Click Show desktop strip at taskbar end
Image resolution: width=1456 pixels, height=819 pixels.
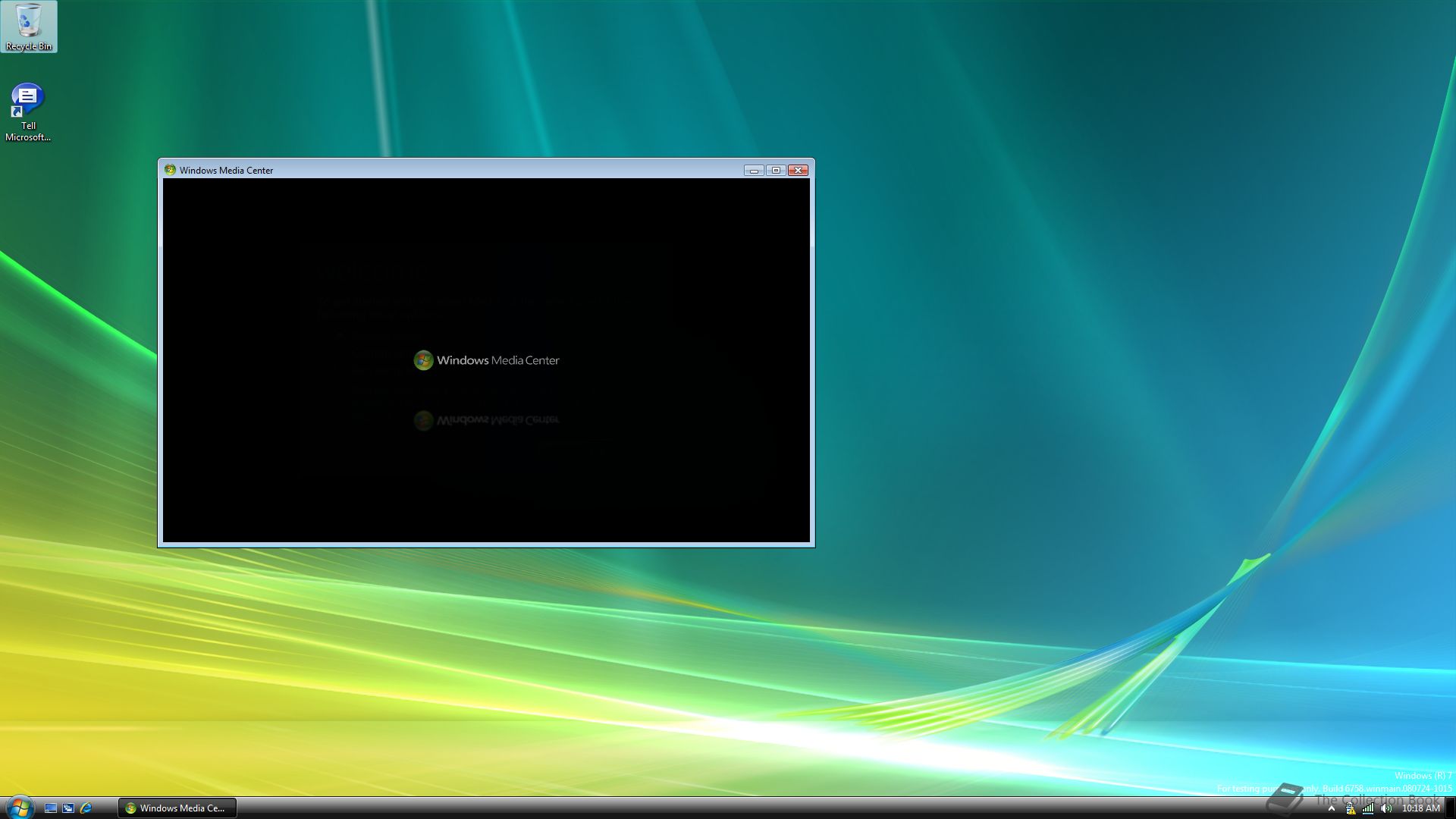click(x=1451, y=808)
